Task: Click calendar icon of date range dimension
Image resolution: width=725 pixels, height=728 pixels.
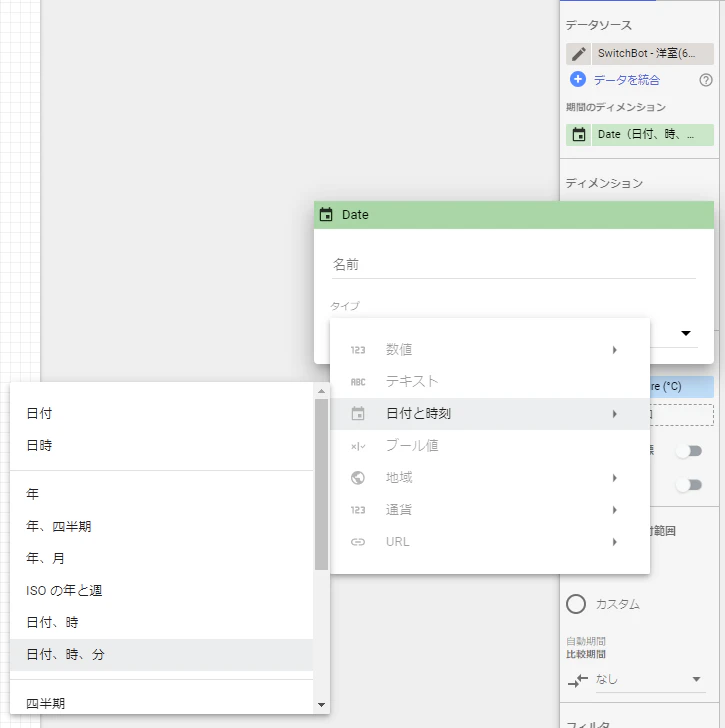Action: point(578,135)
